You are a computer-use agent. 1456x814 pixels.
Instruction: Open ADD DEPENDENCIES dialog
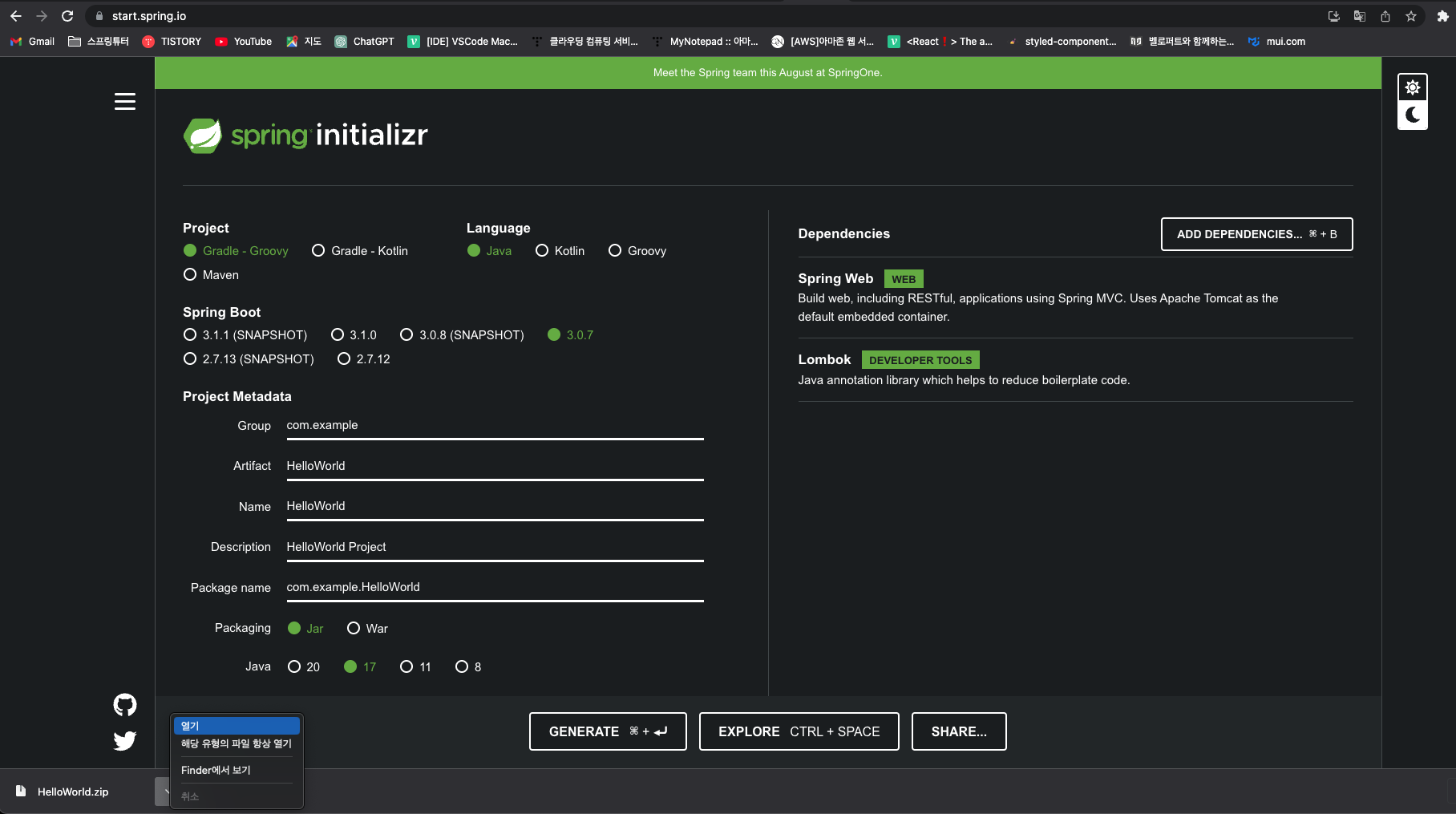tap(1256, 234)
